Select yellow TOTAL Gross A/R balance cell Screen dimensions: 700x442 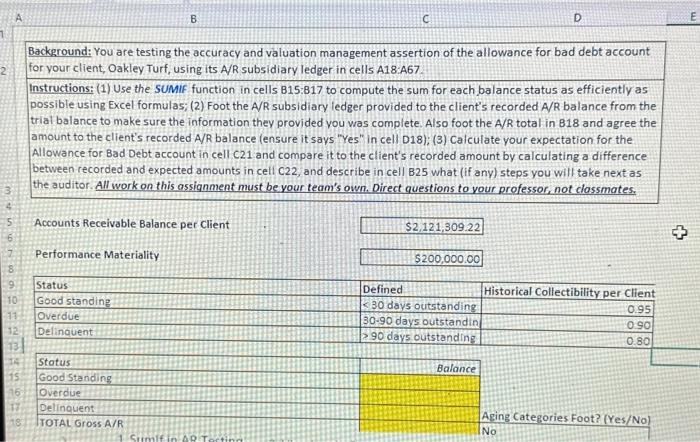coord(420,427)
